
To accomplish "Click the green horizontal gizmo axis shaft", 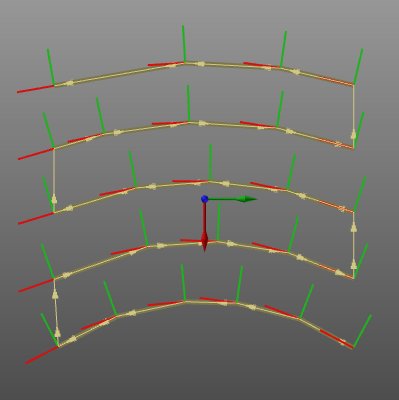I will (x=222, y=199).
